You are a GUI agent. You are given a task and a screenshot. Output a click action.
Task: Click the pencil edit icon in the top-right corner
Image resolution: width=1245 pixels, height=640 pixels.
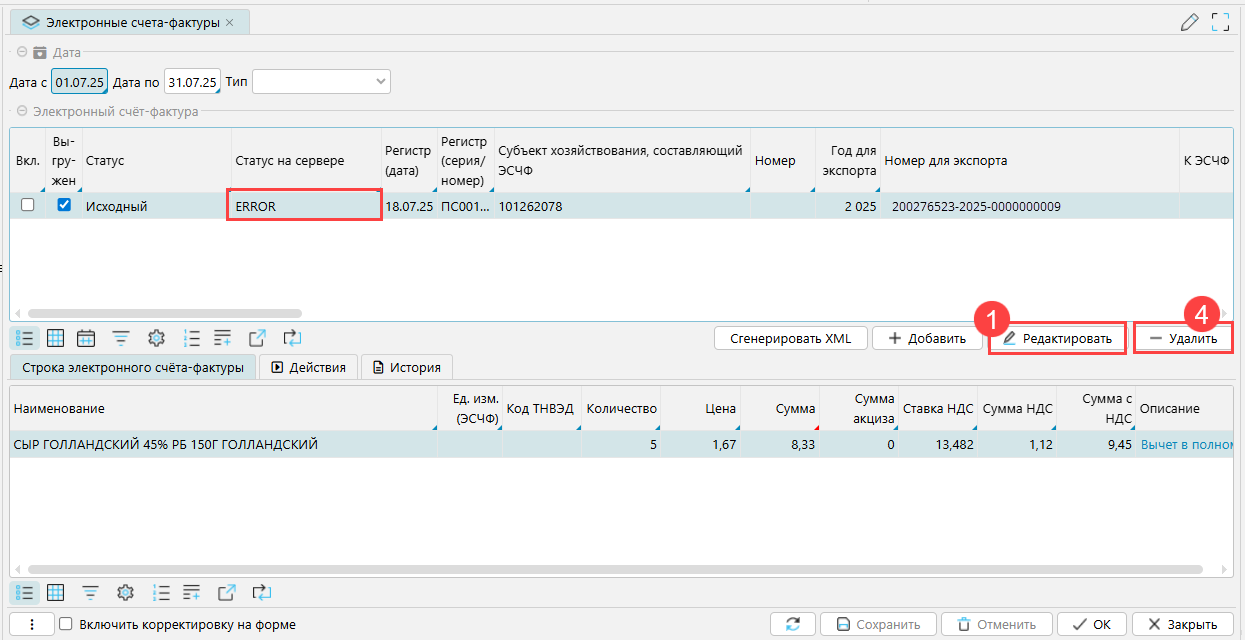coord(1189,22)
